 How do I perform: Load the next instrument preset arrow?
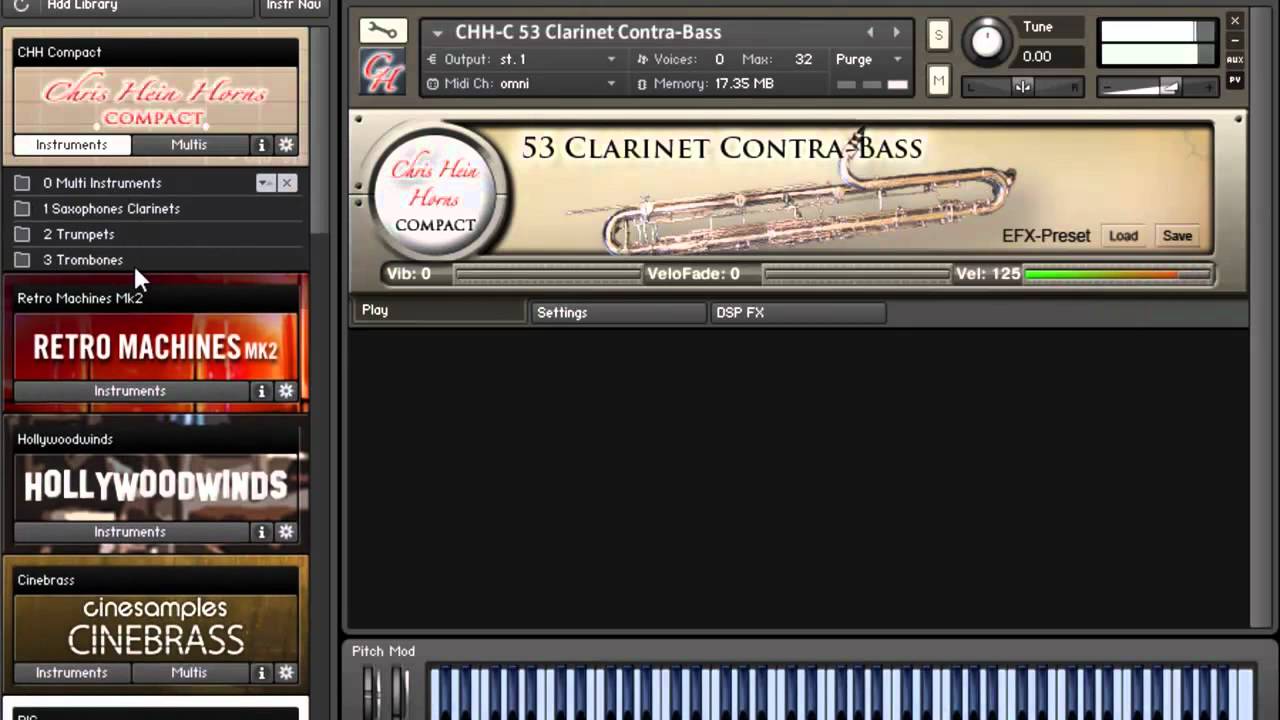point(896,32)
